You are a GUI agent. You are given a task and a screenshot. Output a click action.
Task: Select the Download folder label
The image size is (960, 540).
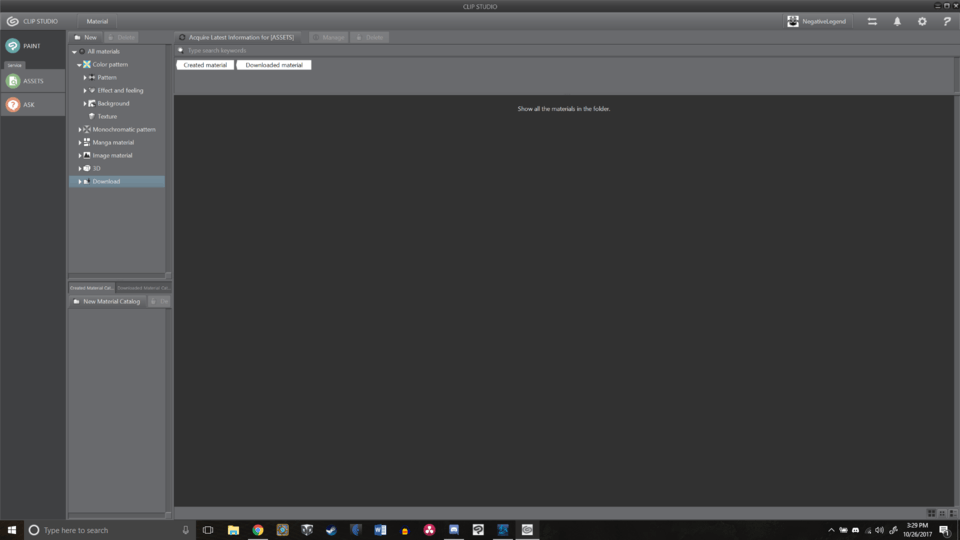click(106, 182)
